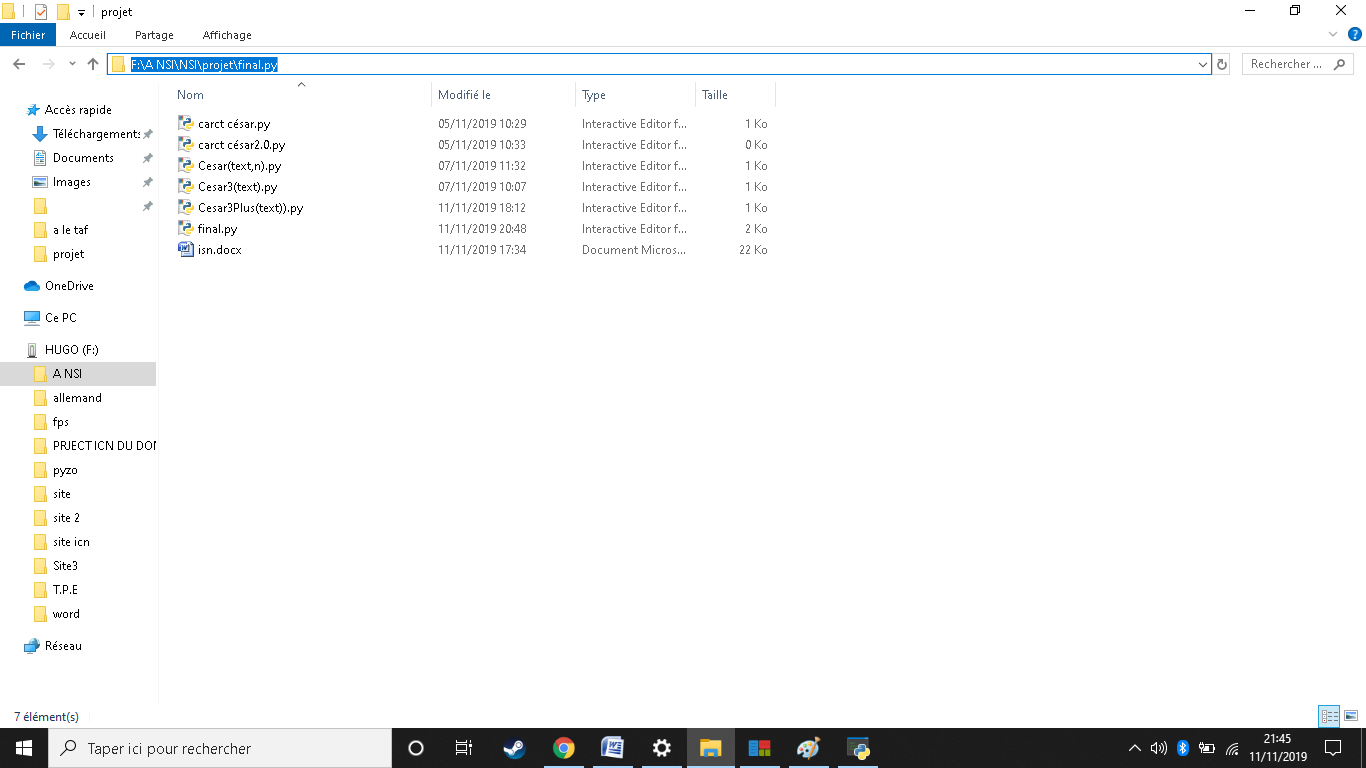Screen dimensions: 1366x768
Task: Open Task View from the taskbar
Action: [464, 748]
